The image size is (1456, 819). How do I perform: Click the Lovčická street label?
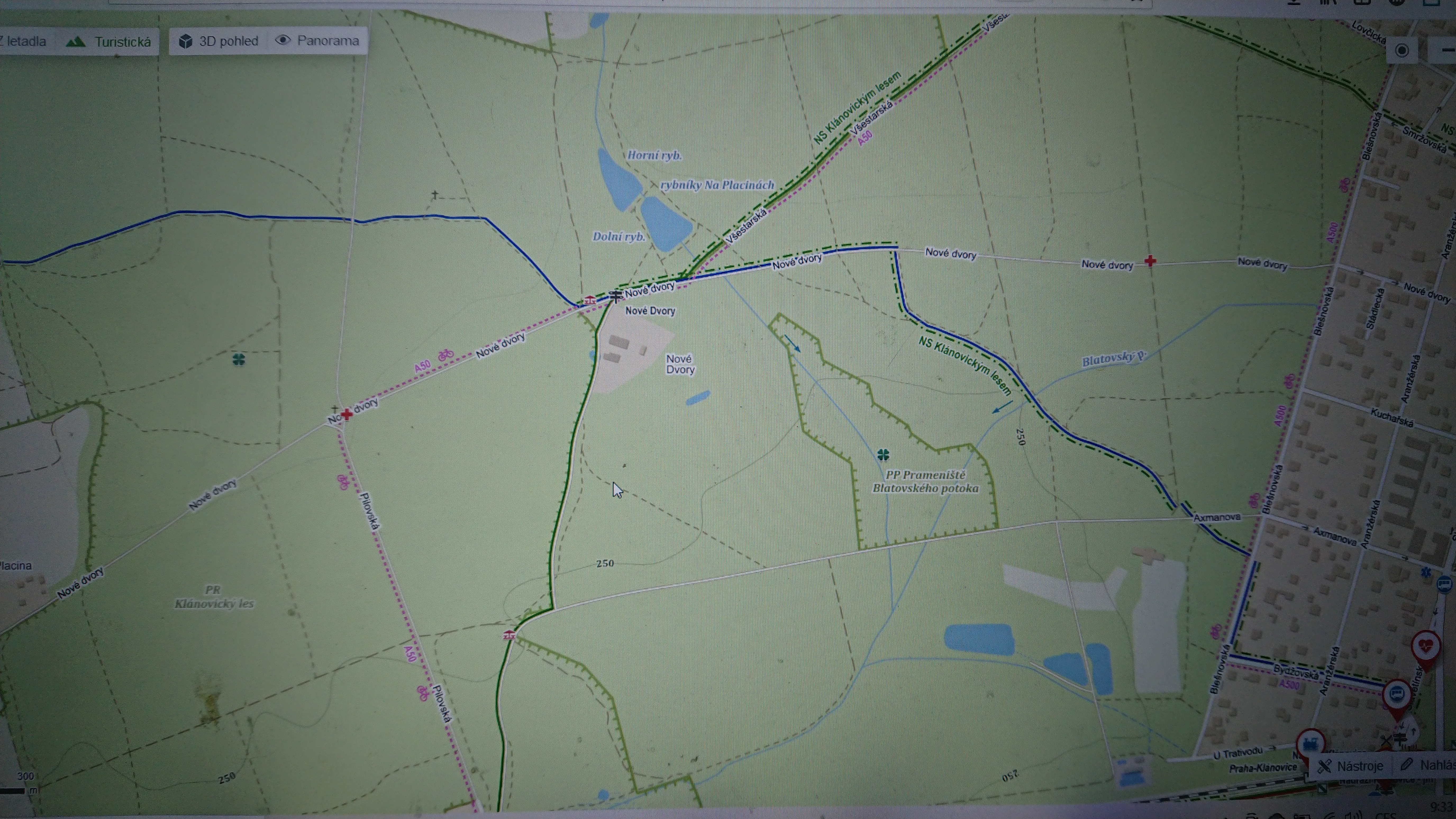(x=1368, y=32)
